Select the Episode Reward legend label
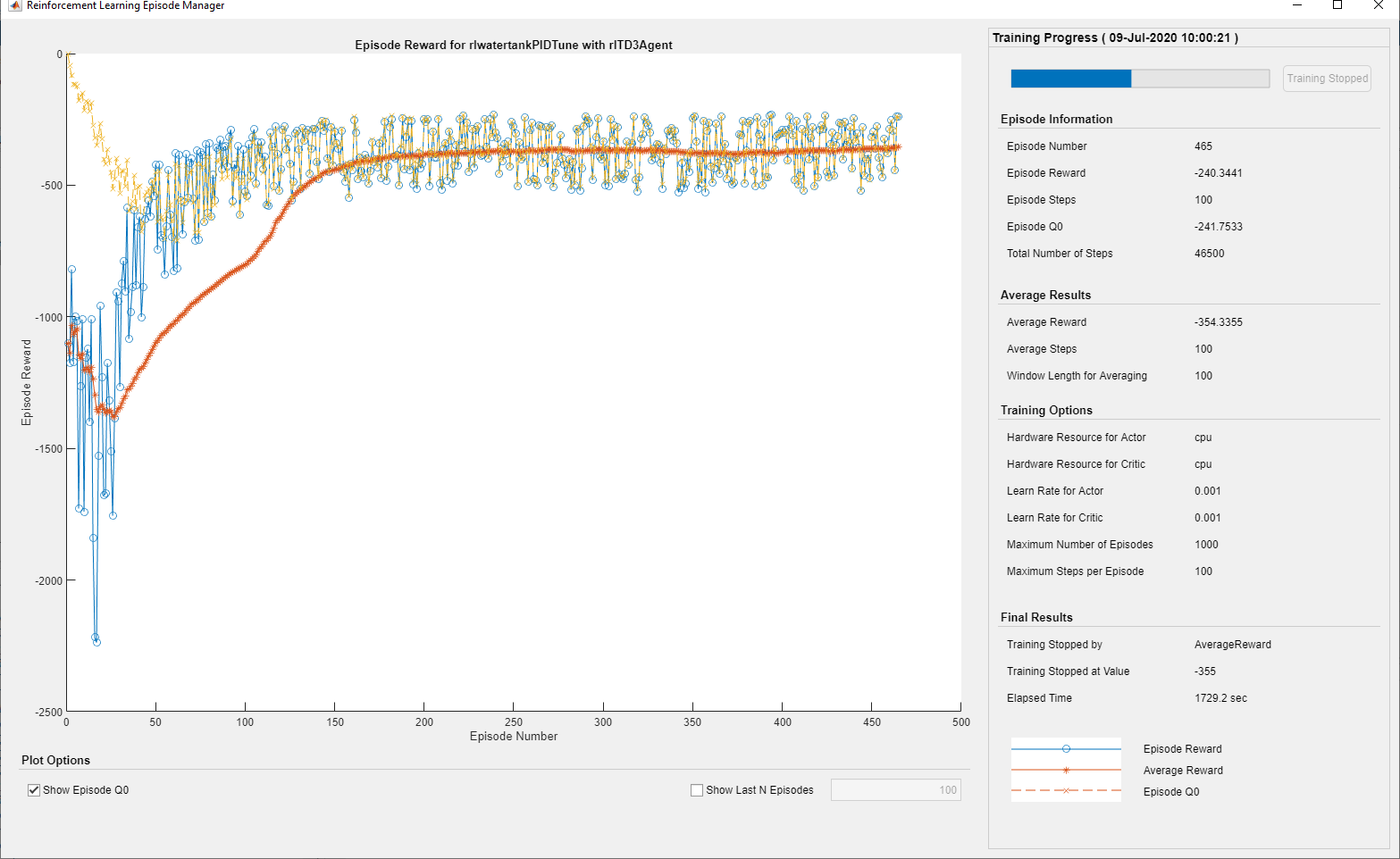 [1182, 749]
